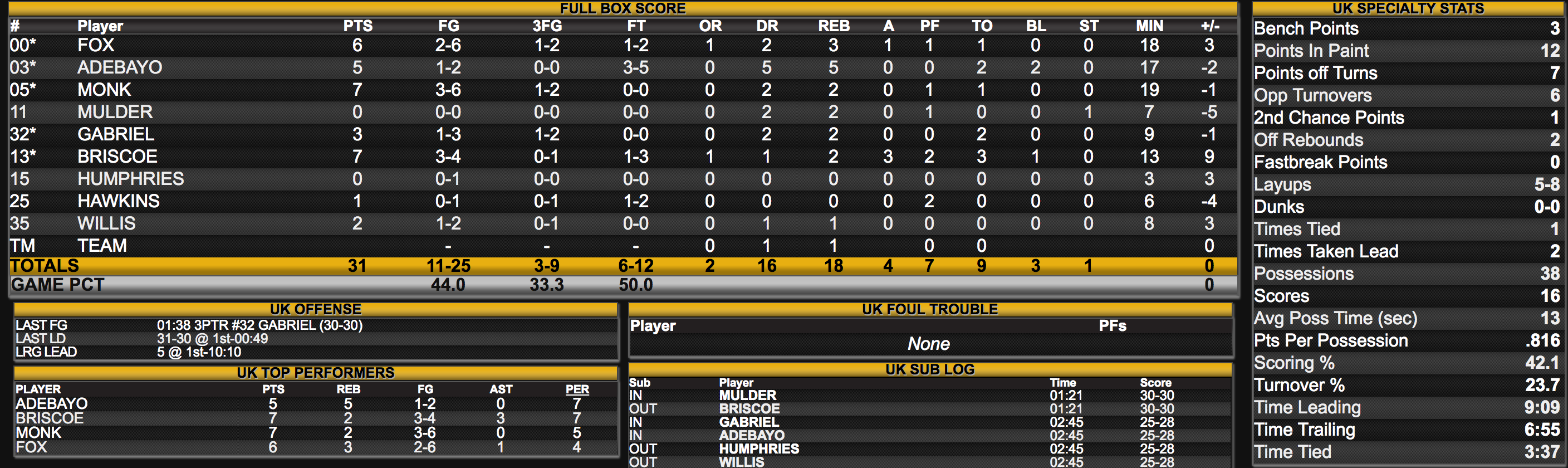
Task: Click the PTS column header in box score
Action: pyautogui.click(x=357, y=26)
